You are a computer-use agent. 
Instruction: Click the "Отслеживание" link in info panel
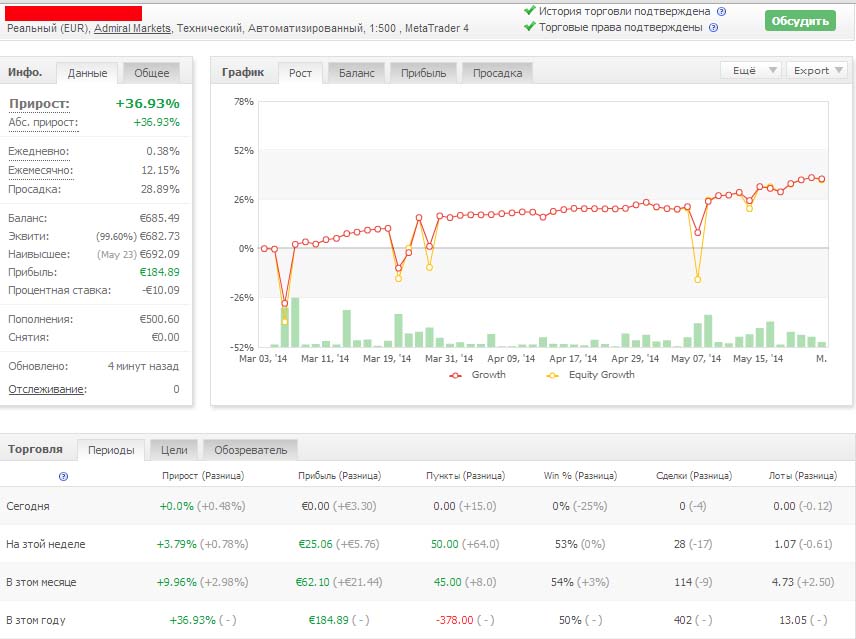tap(46, 389)
